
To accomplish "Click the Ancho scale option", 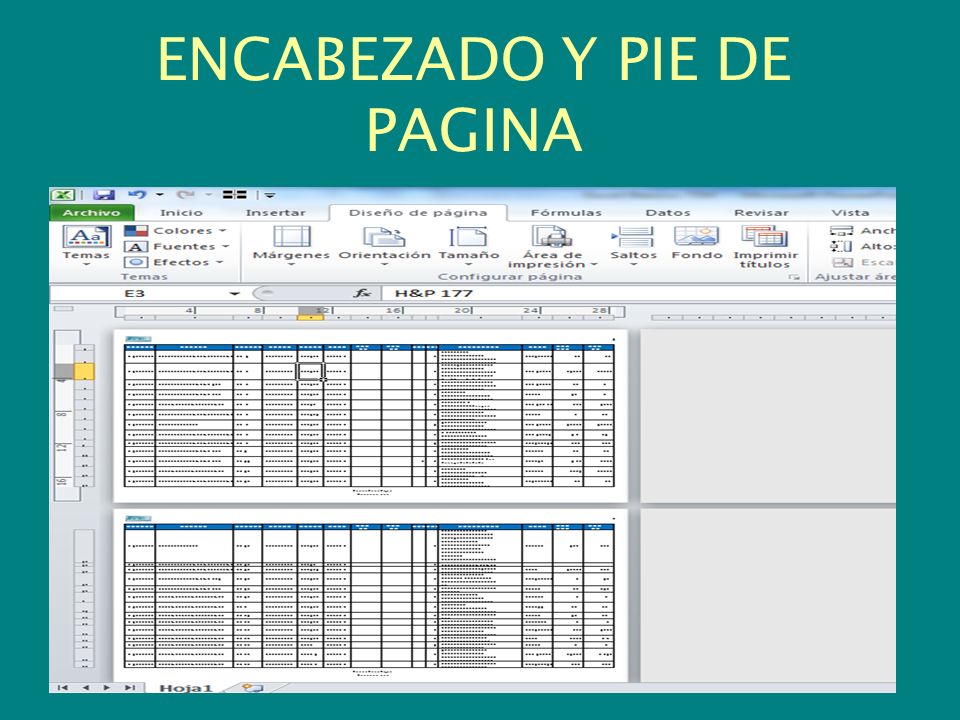I will [862, 231].
